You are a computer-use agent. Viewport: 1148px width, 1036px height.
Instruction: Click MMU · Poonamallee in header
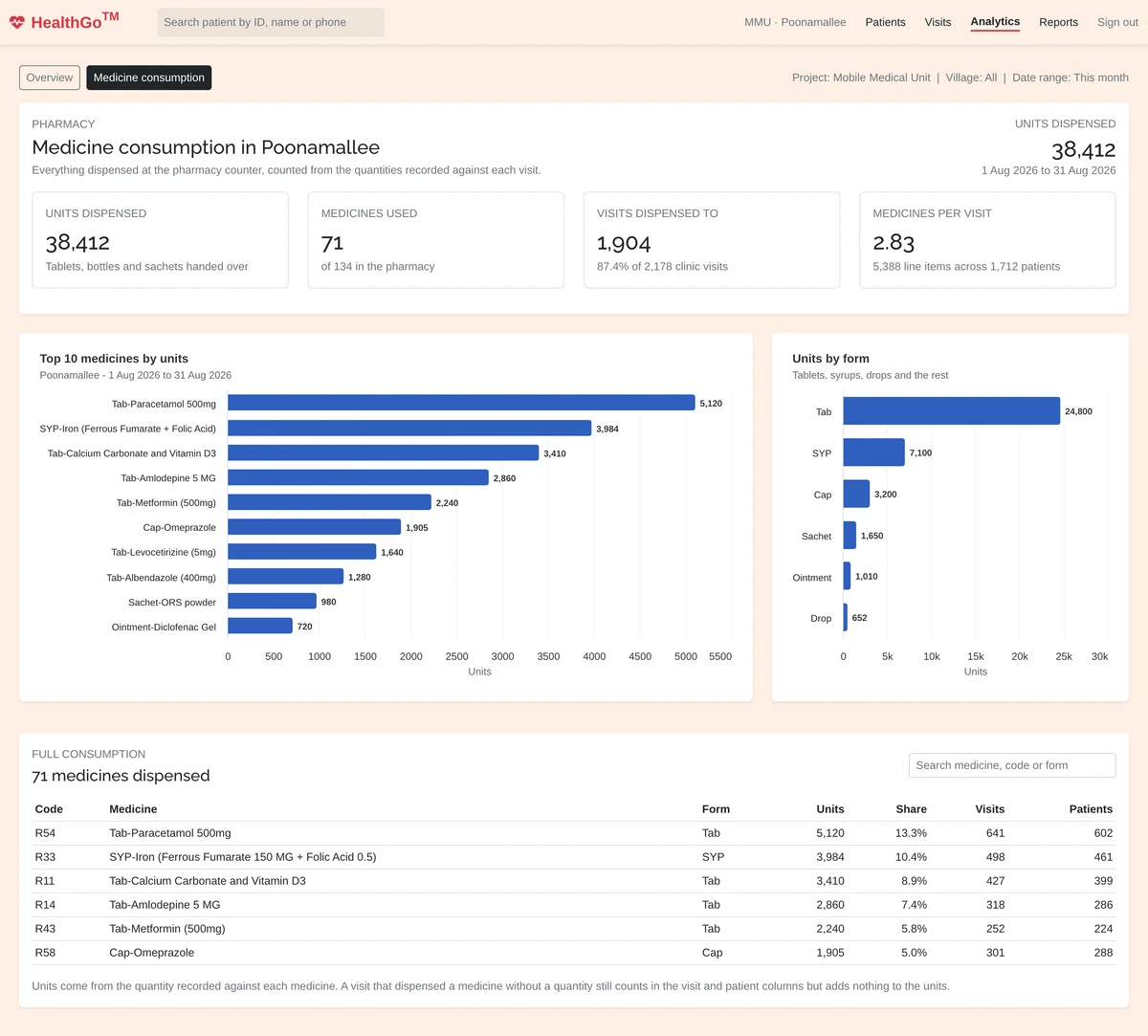tap(795, 22)
